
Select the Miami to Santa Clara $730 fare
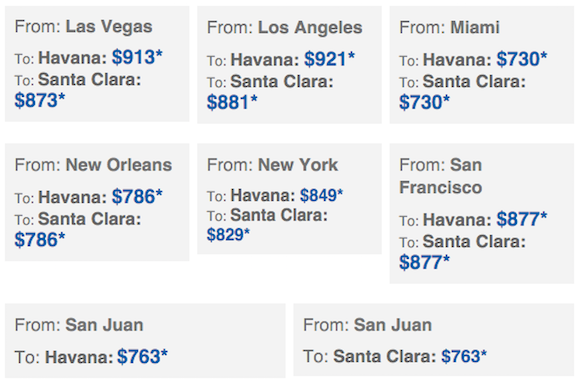point(424,102)
